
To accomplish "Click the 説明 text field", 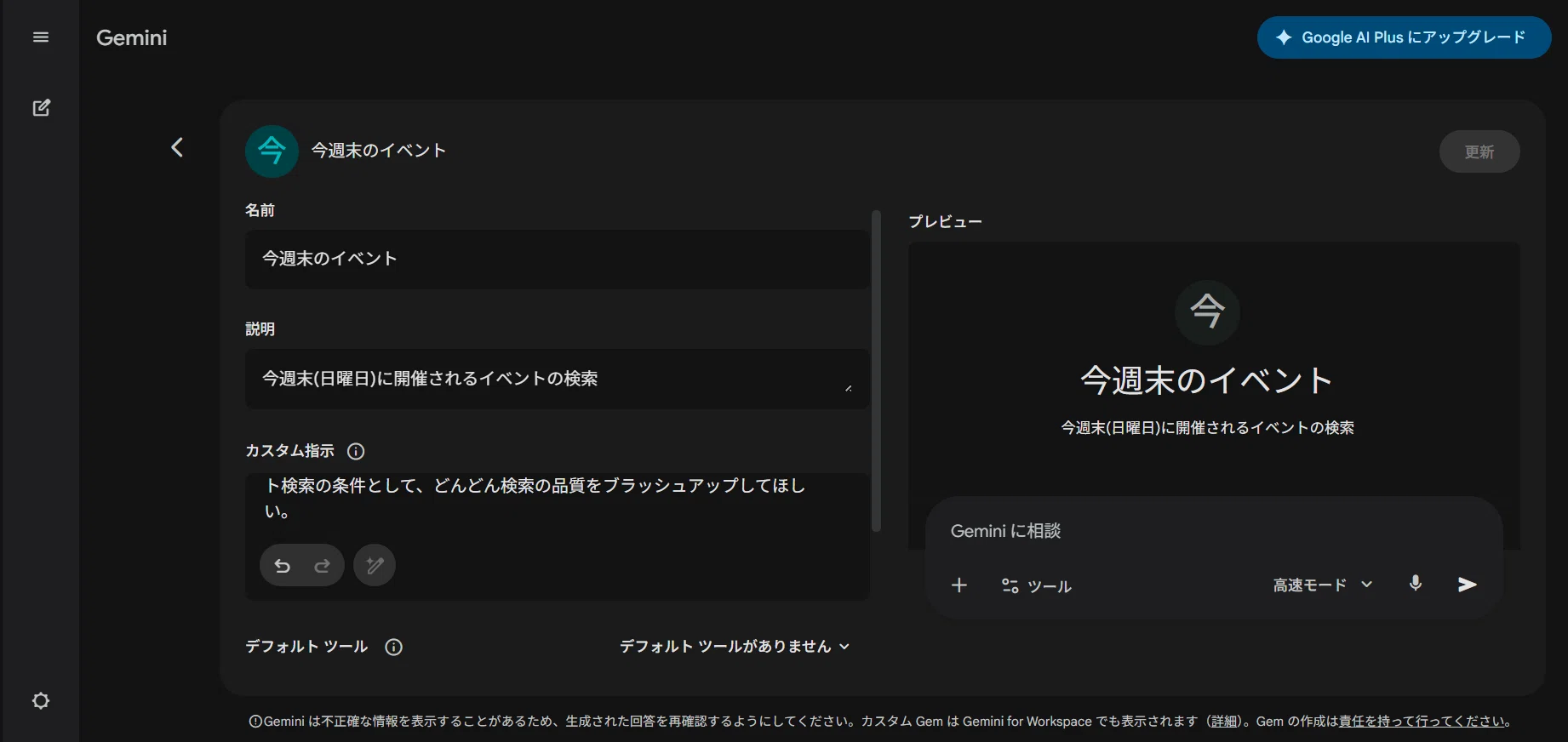I will tap(558, 379).
